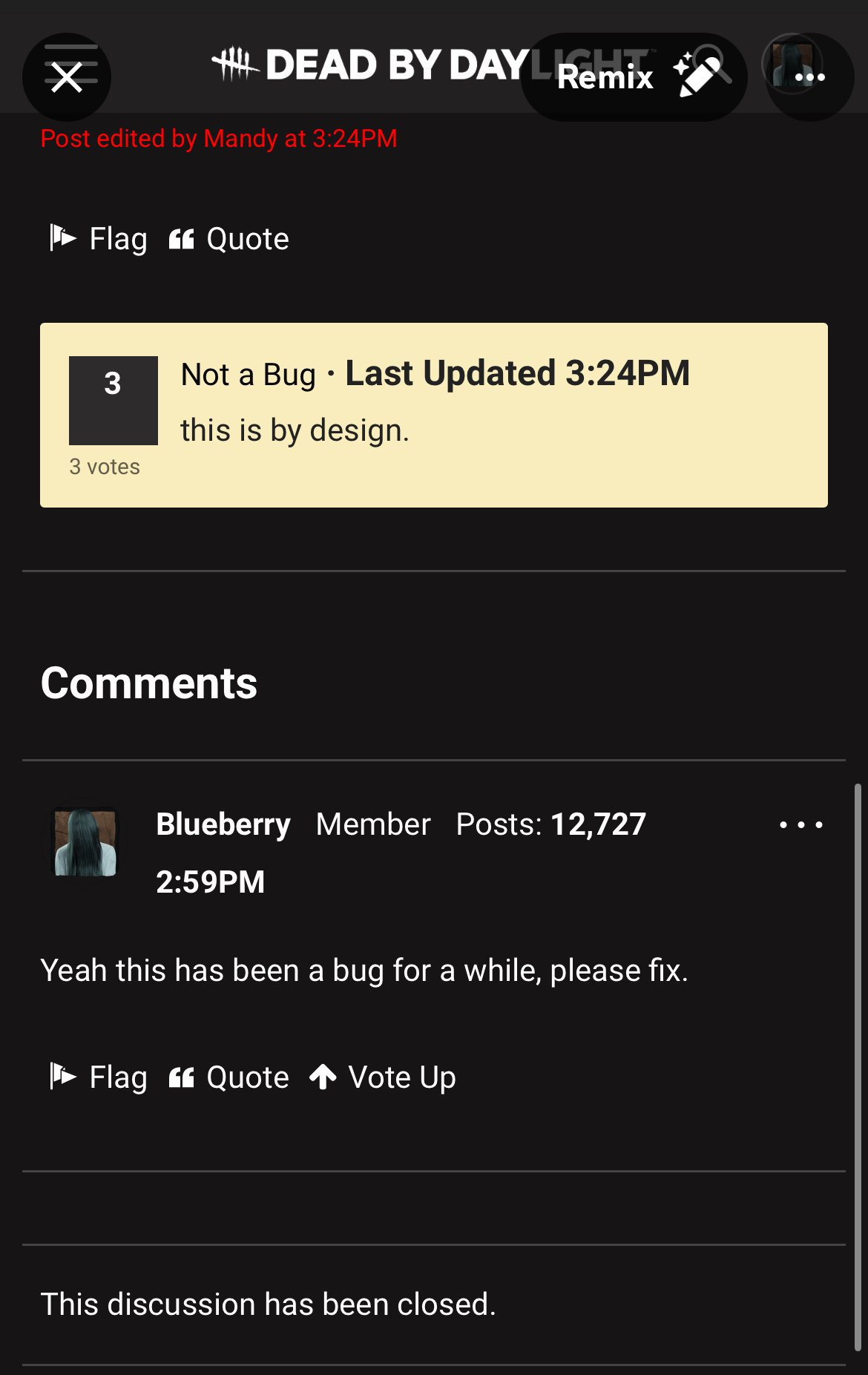Flag the original post
Screen dimensions: 868x1375
coord(98,238)
